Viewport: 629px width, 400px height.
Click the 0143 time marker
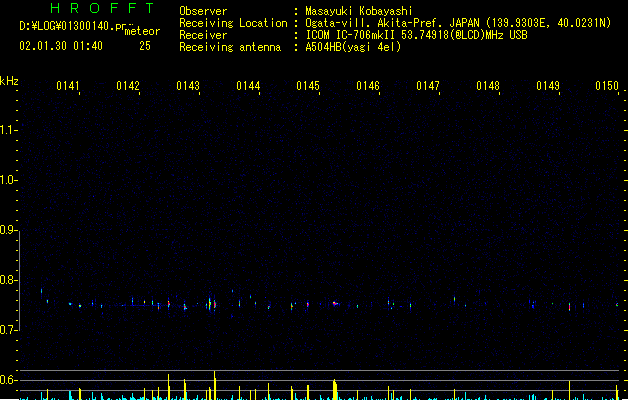(x=188, y=86)
